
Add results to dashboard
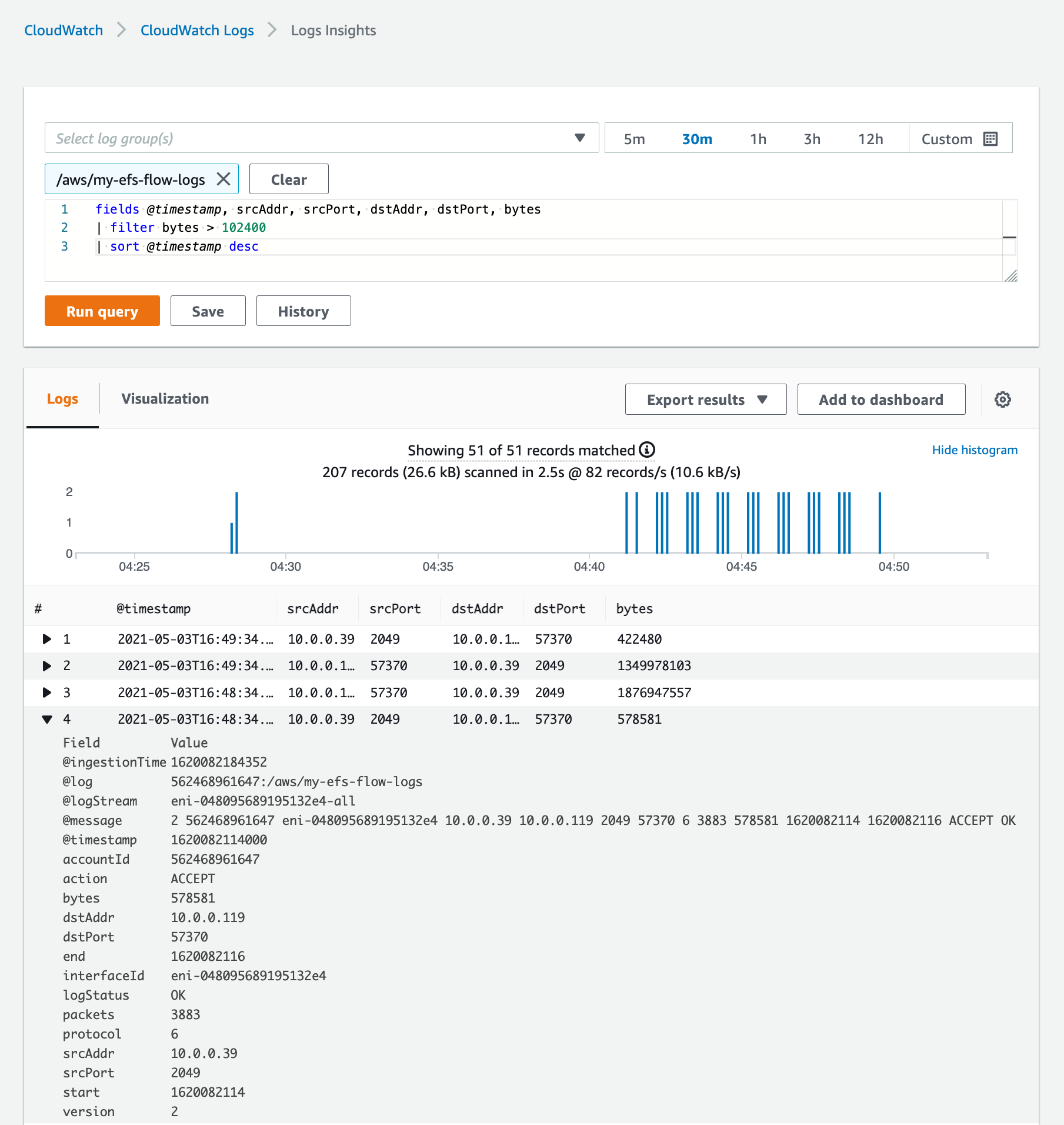pyautogui.click(x=880, y=400)
